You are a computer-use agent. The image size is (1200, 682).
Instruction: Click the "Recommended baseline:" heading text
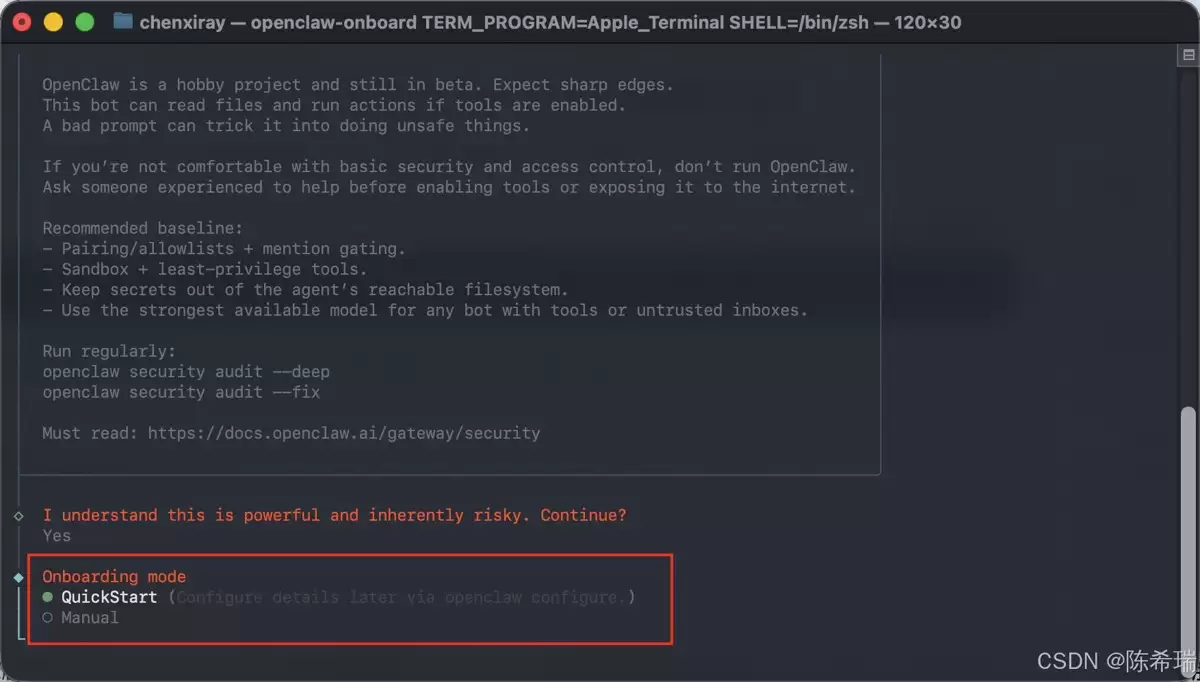click(x=143, y=229)
